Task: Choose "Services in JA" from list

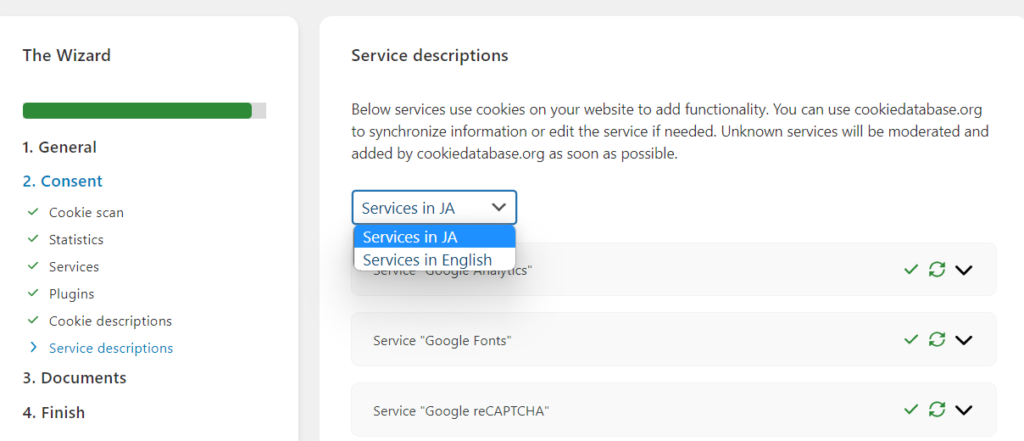Action: pyautogui.click(x=409, y=237)
